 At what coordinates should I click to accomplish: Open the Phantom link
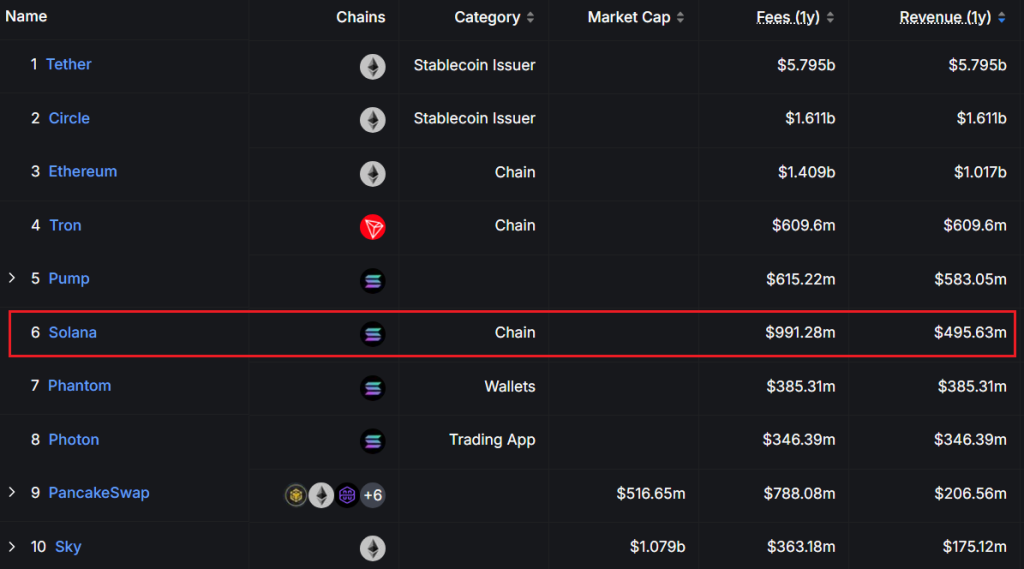(79, 385)
